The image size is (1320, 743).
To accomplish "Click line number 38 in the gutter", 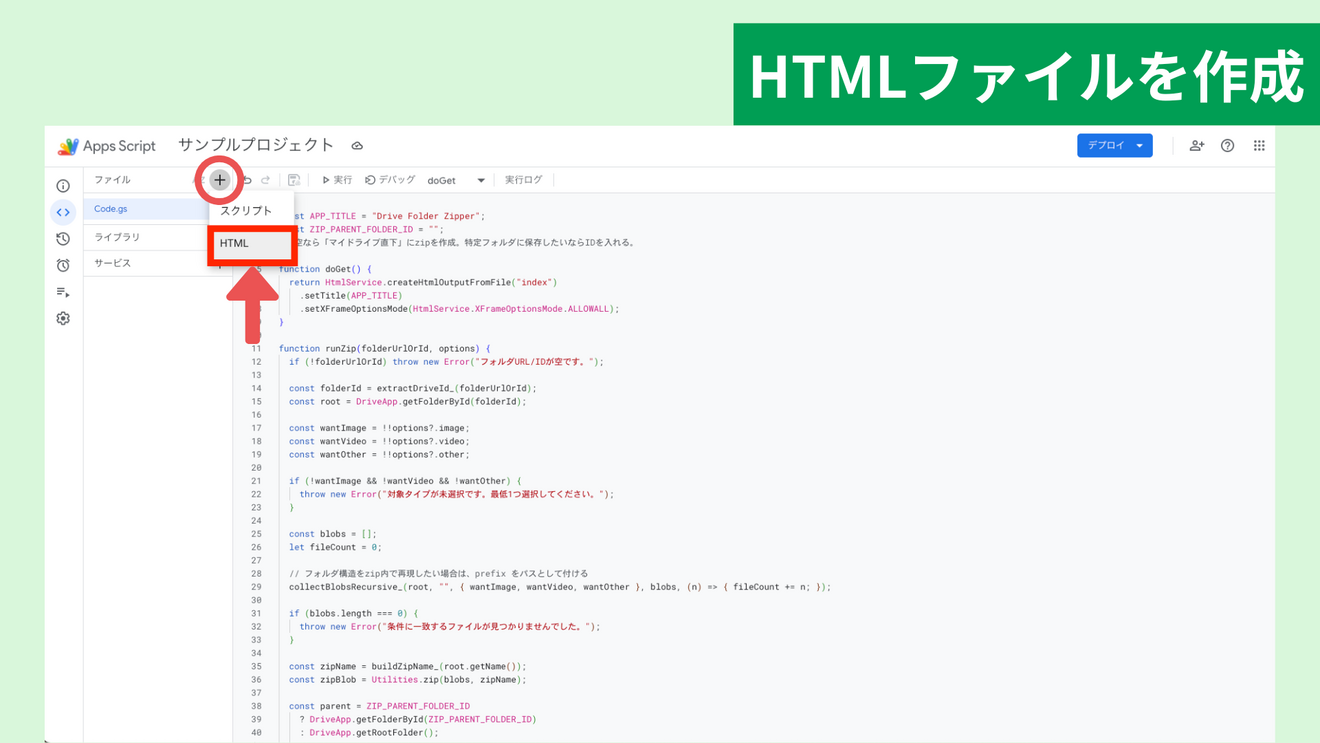I will tap(257, 706).
